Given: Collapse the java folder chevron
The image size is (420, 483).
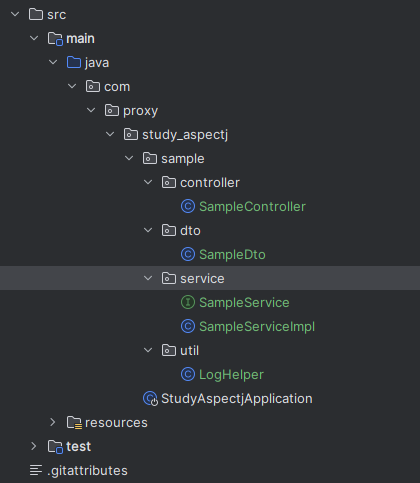Looking at the screenshot, I should tap(53, 62).
